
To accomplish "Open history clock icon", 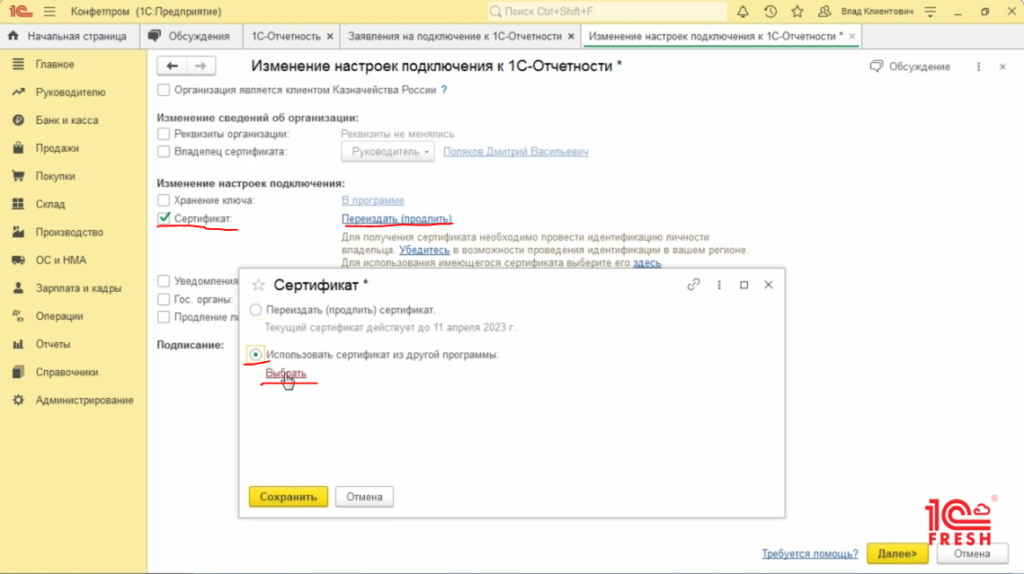I will pos(770,11).
